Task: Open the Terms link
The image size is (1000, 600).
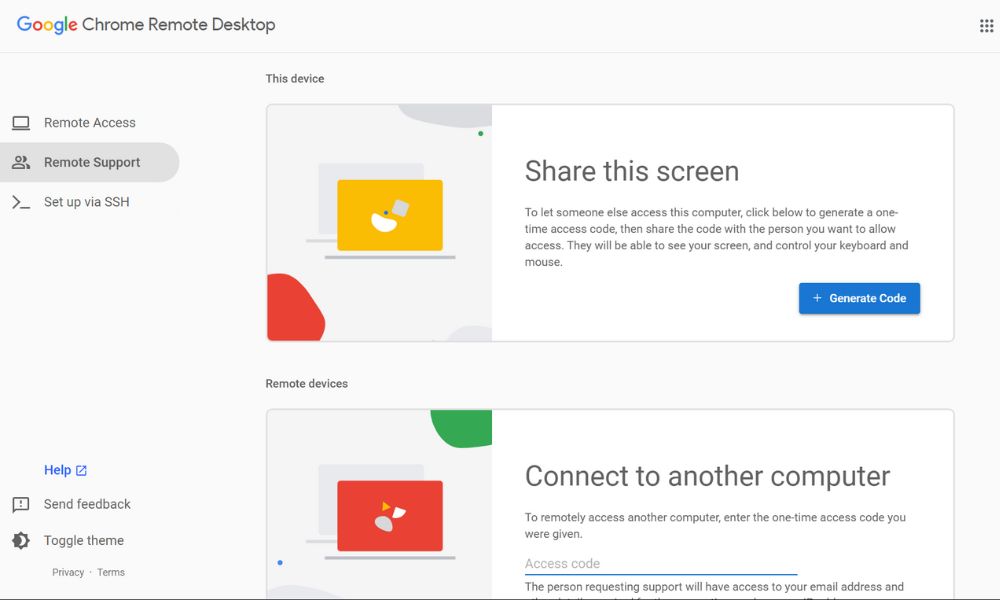Action: tap(111, 573)
